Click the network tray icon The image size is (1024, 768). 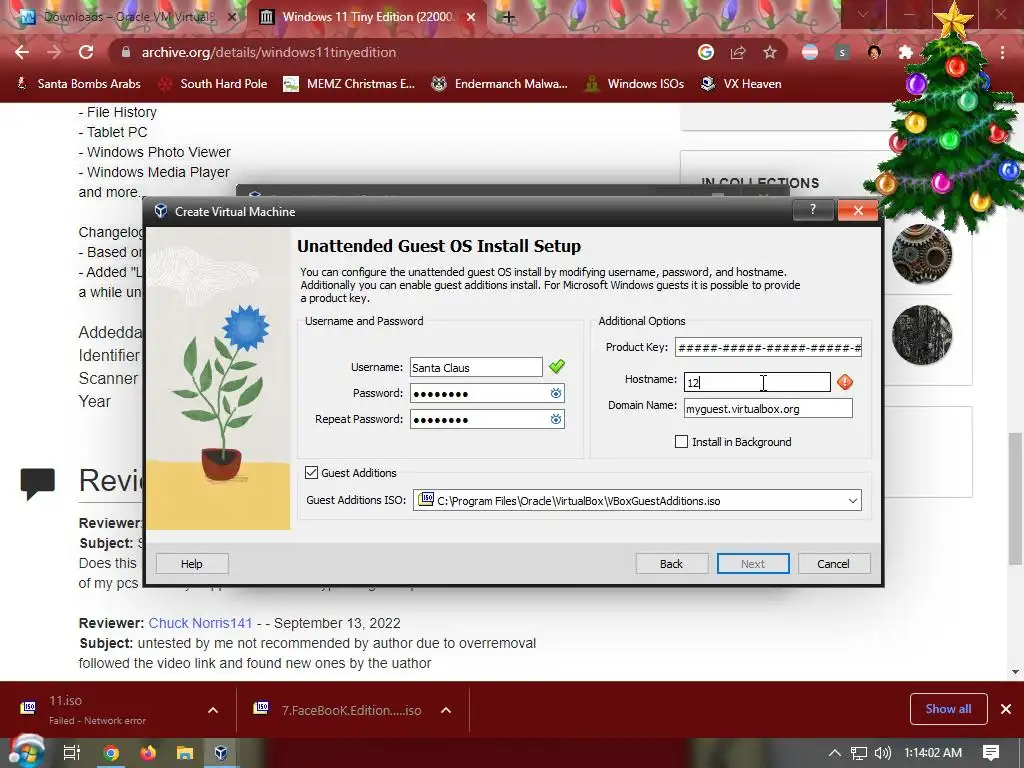[x=859, y=753]
